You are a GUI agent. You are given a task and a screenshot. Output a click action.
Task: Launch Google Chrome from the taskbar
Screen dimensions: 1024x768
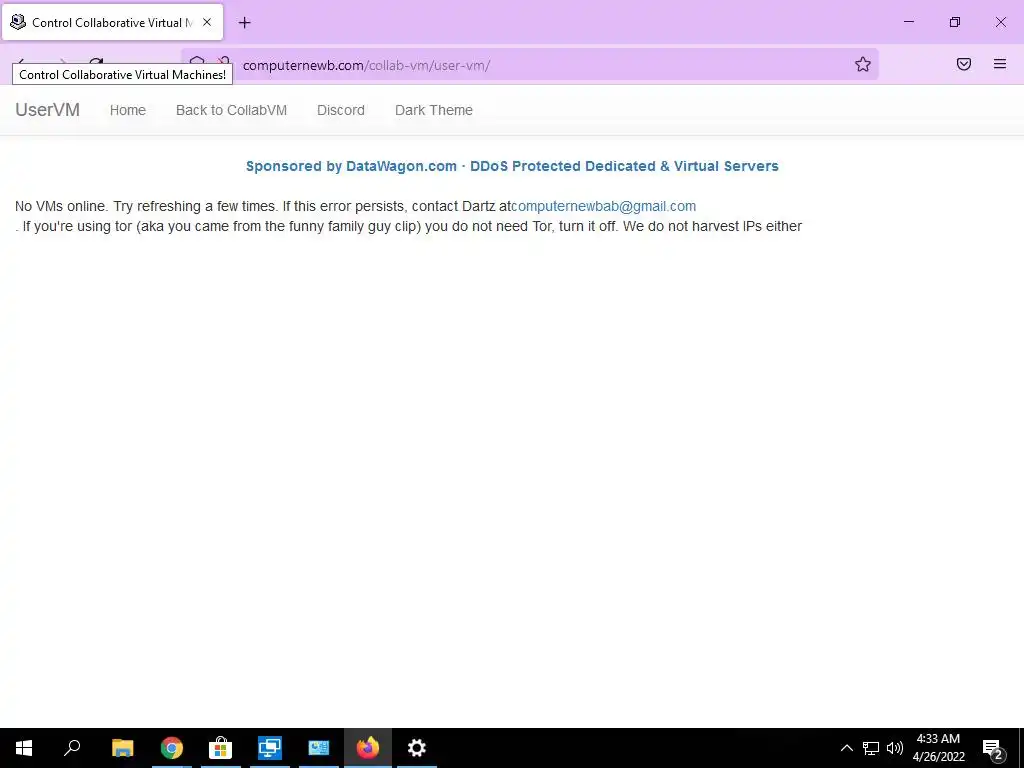(172, 748)
